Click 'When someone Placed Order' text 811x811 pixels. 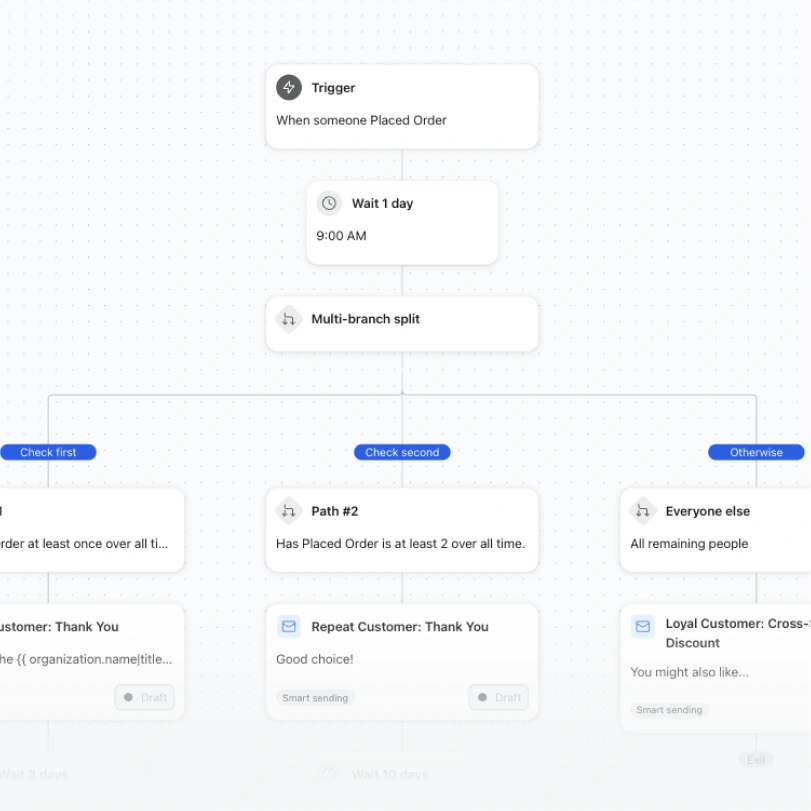pyautogui.click(x=361, y=121)
